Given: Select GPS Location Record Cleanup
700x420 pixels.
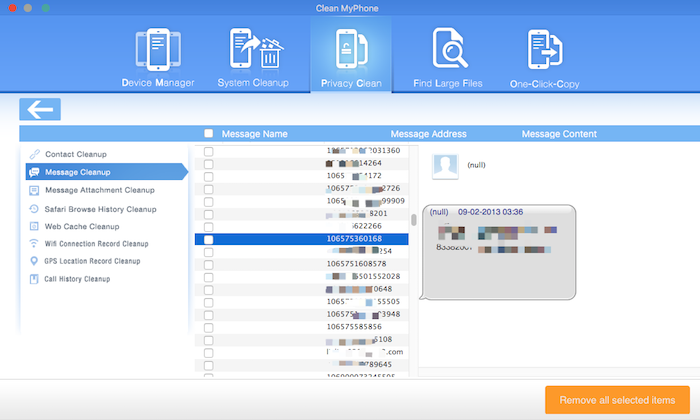Looking at the screenshot, I should [92, 261].
